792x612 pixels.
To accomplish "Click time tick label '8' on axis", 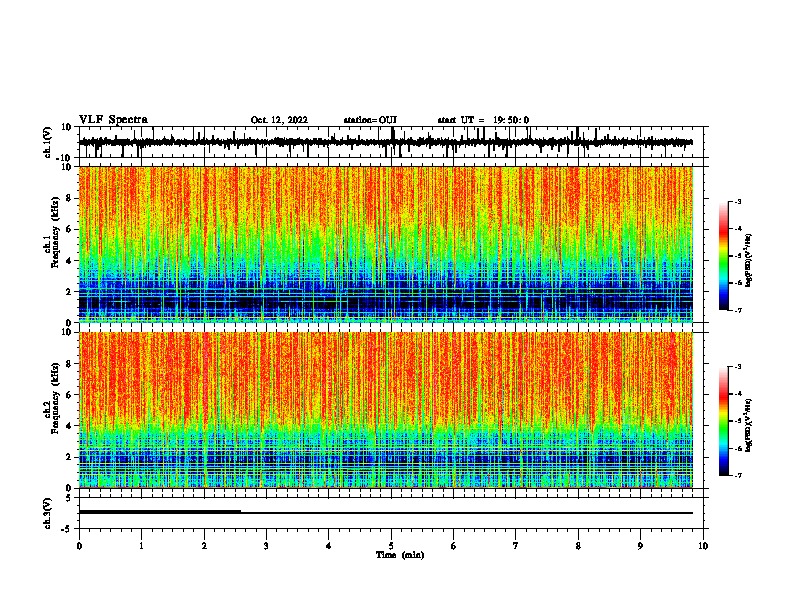I will coord(578,546).
